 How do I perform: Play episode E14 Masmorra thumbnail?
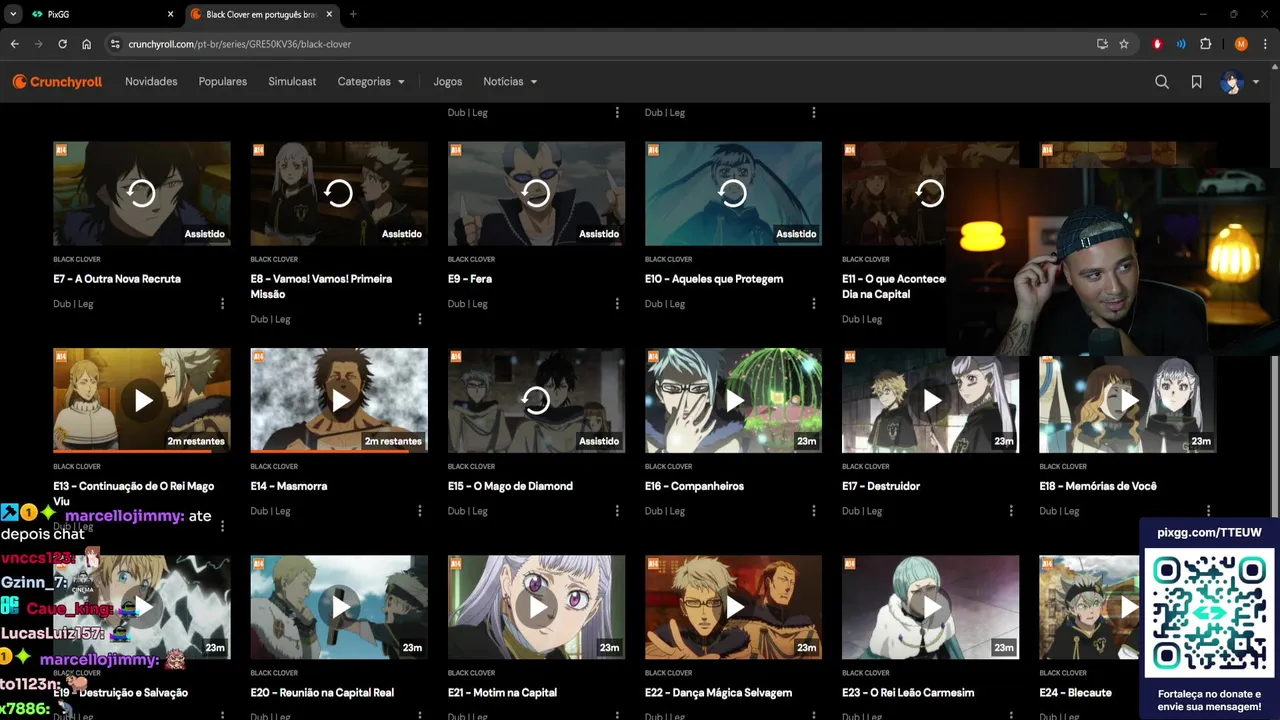(339, 400)
